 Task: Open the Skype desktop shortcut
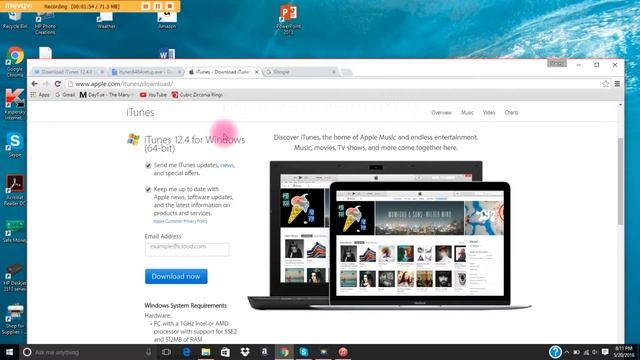coord(15,145)
